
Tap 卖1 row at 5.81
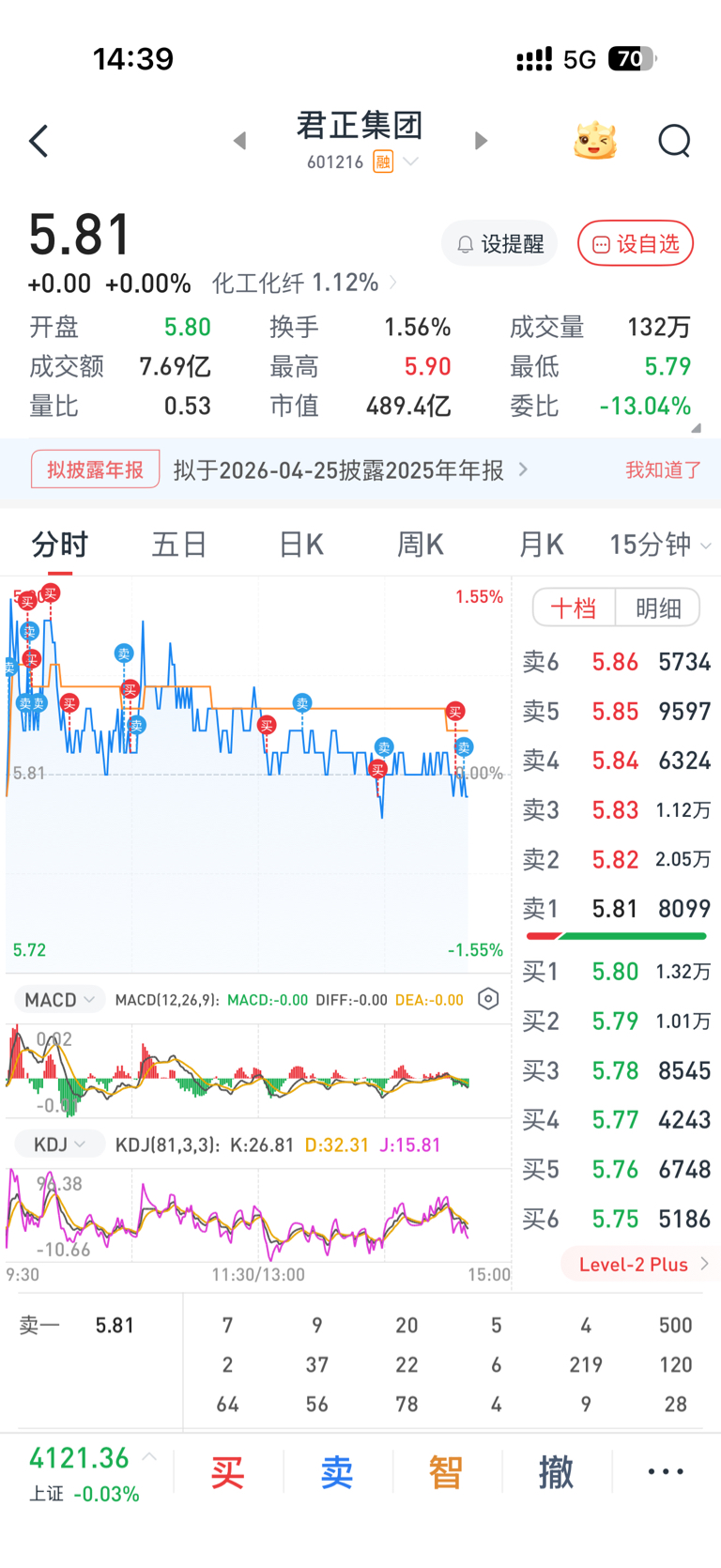(617, 909)
